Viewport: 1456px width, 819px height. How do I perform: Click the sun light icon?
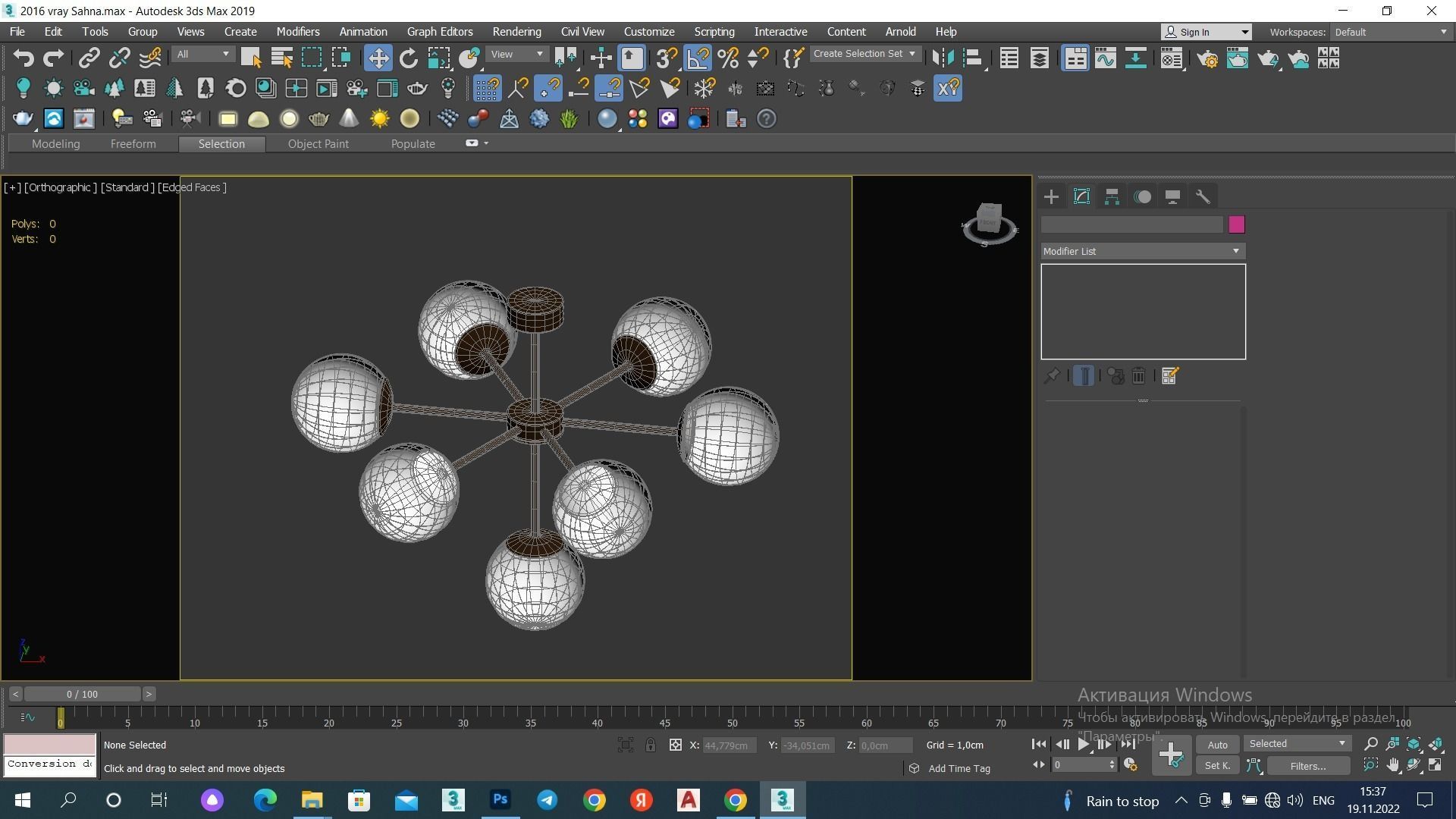[x=379, y=119]
